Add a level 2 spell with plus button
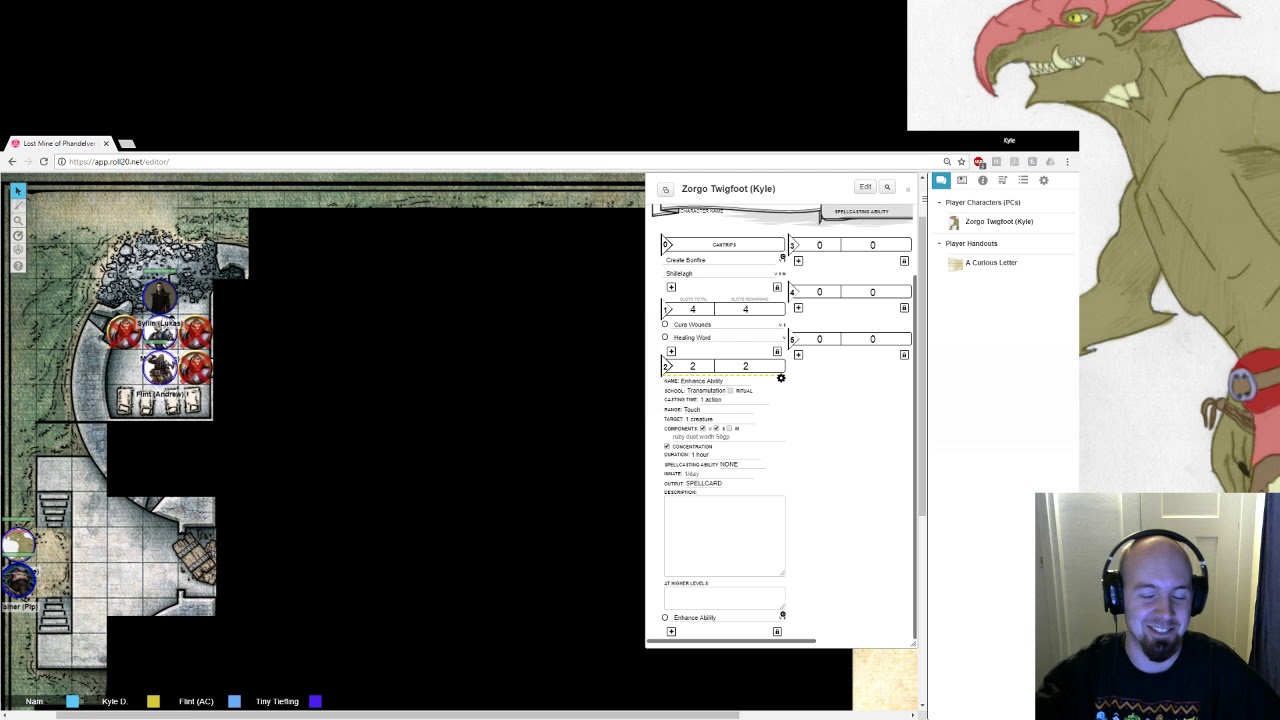 pyautogui.click(x=671, y=631)
